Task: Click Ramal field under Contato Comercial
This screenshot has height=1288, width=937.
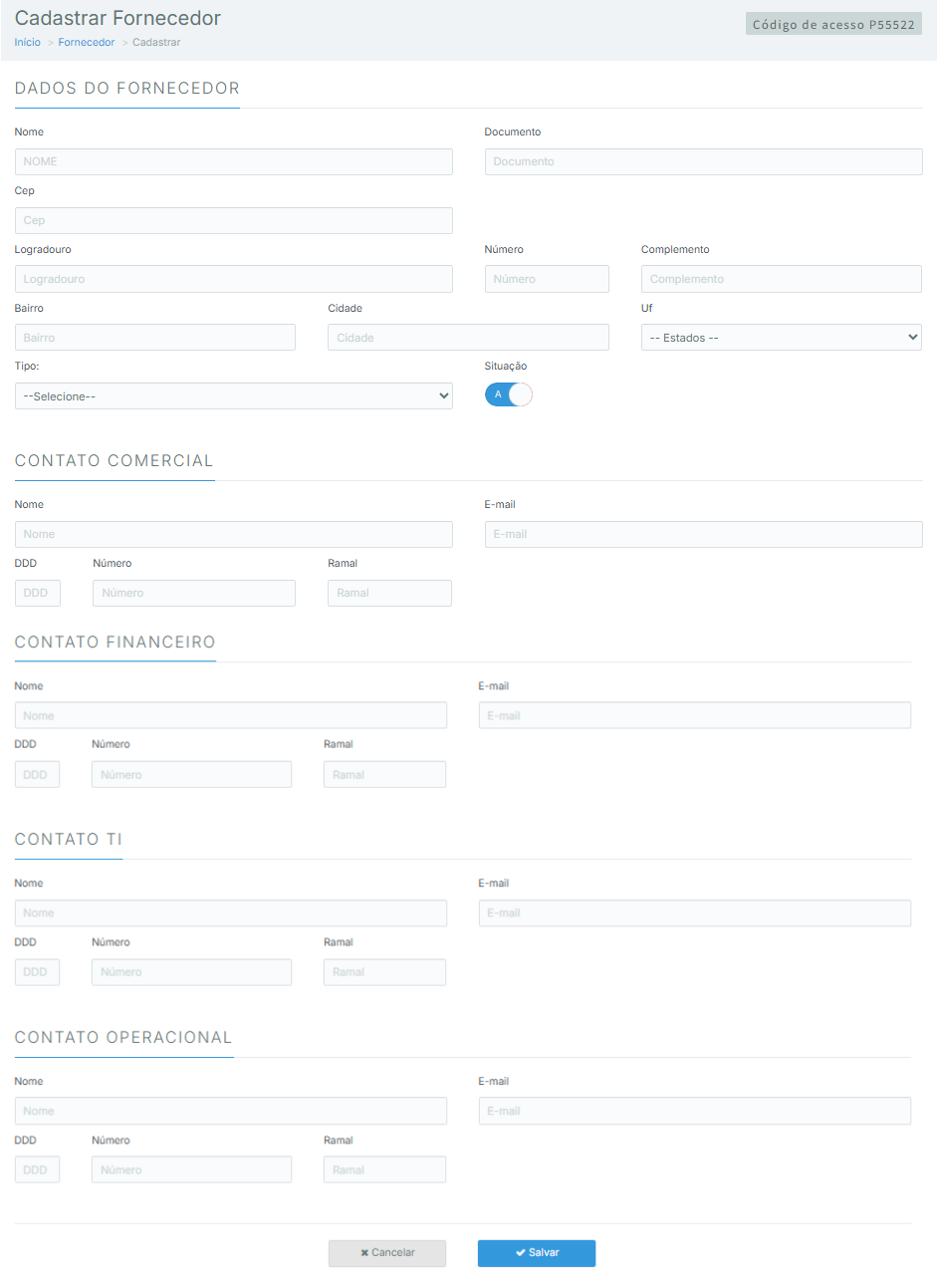Action: (x=389, y=593)
